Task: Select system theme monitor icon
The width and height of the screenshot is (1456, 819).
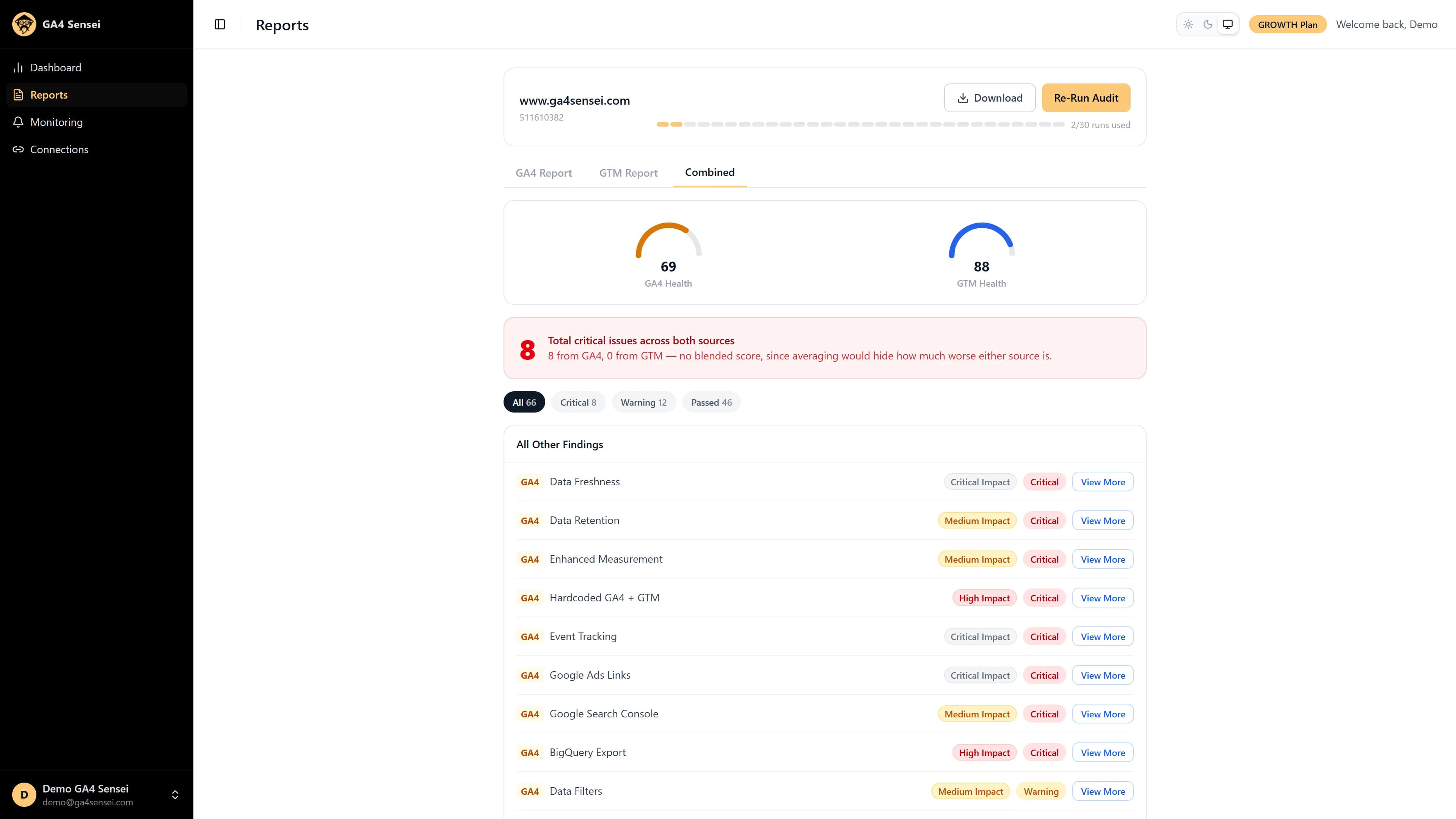Action: click(1228, 24)
